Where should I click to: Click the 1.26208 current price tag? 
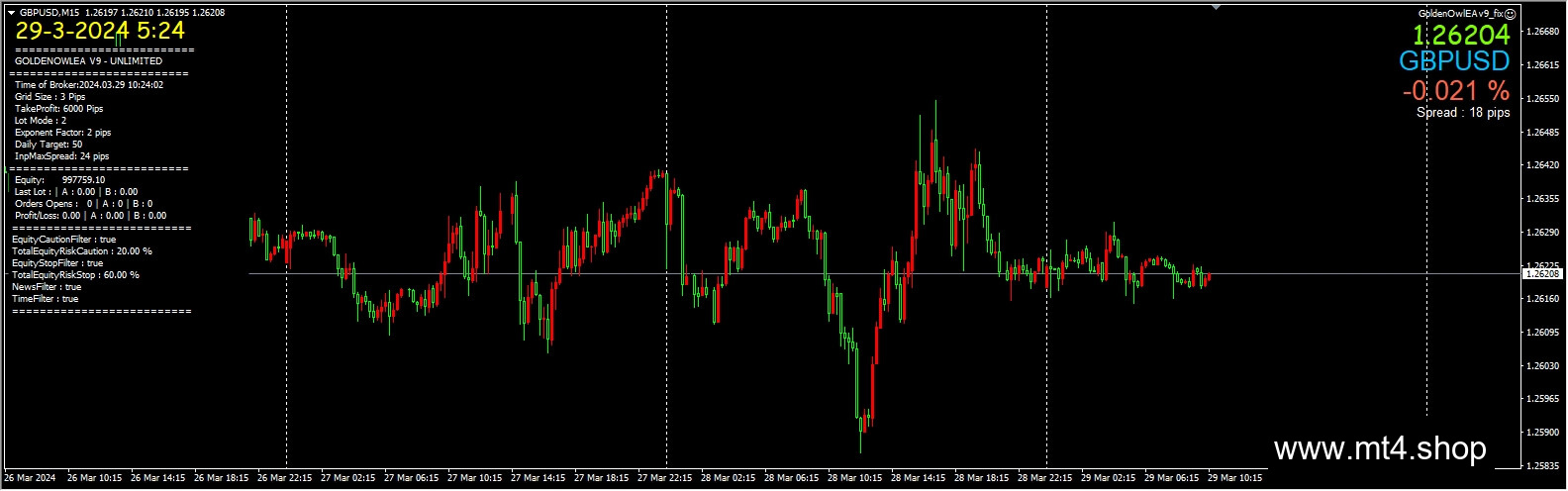(x=1544, y=273)
